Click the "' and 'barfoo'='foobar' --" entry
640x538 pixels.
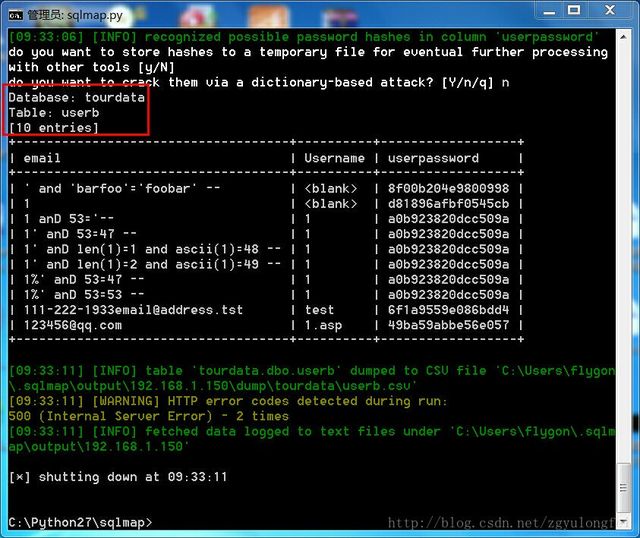click(122, 188)
